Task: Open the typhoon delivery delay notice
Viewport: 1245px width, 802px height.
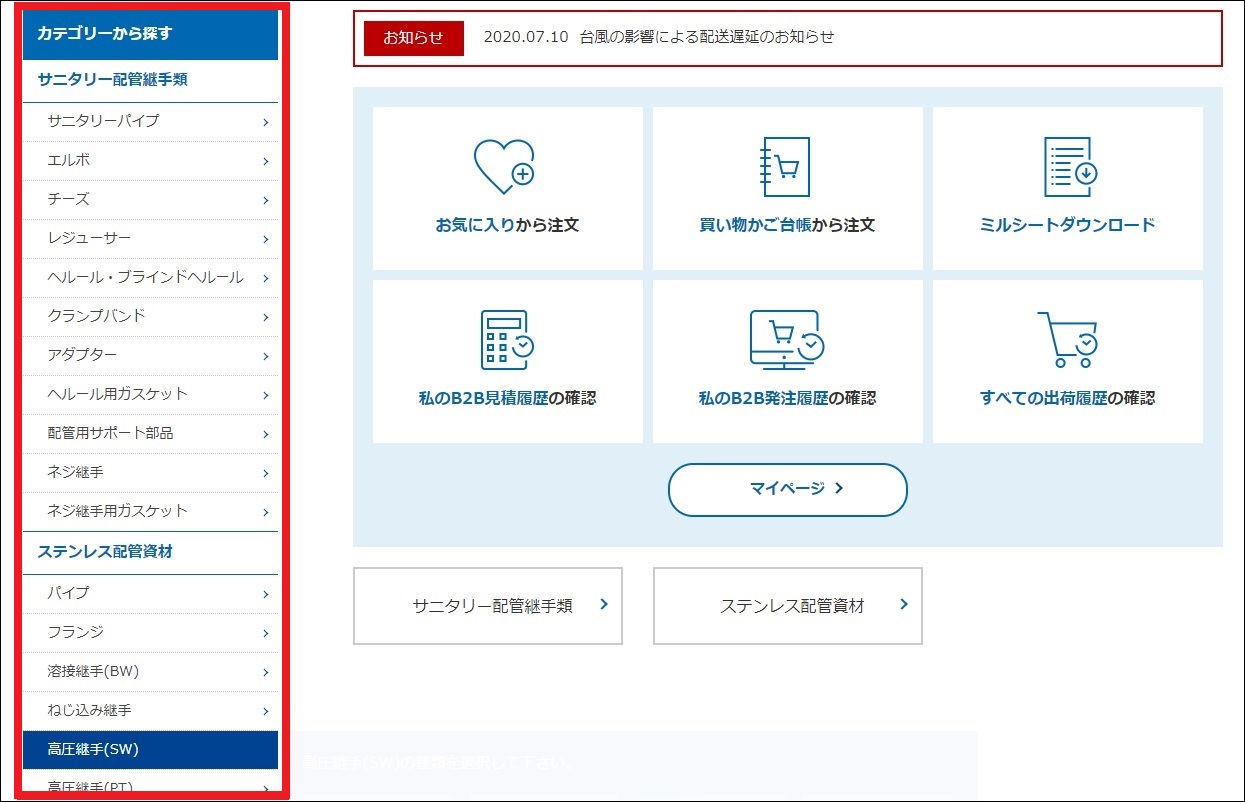Action: pyautogui.click(x=658, y=37)
